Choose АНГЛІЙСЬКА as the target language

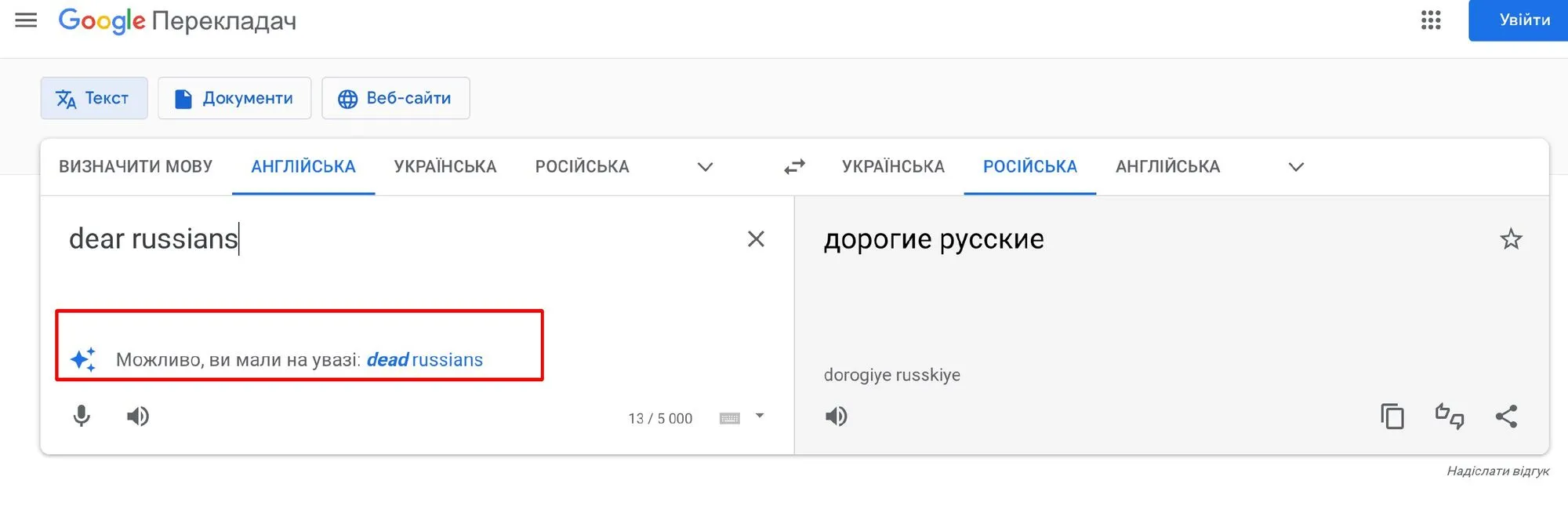(1167, 167)
